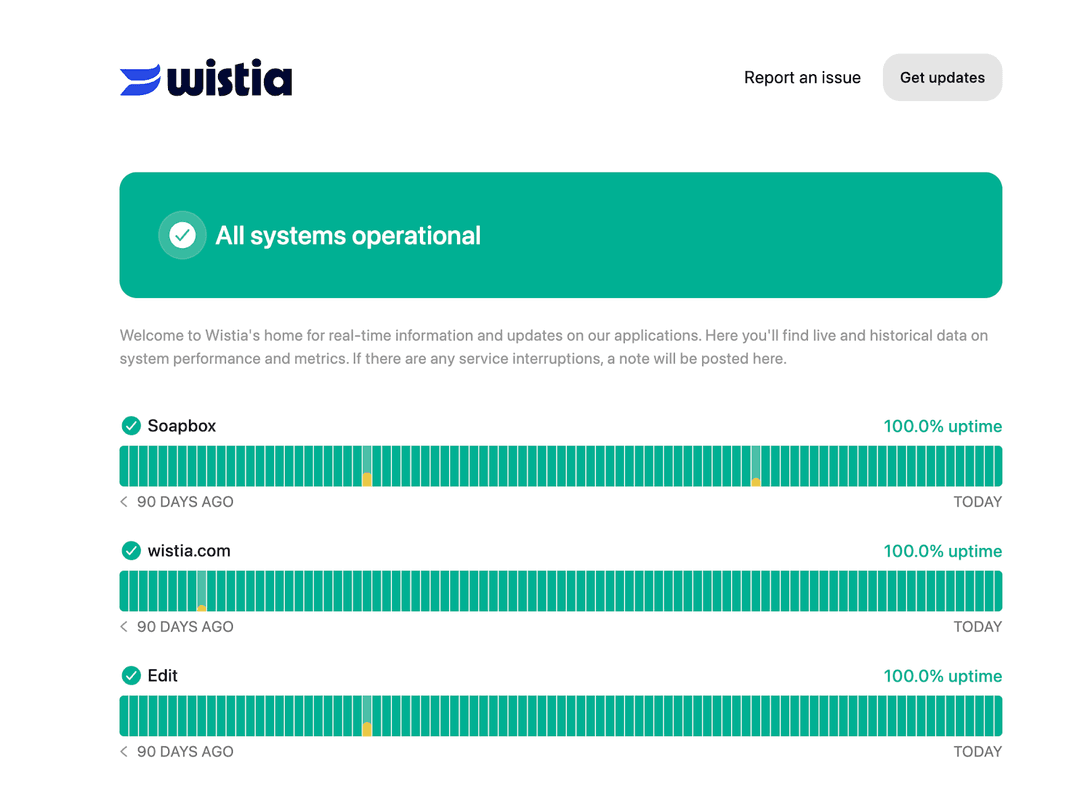Click the Wistia wave symbol in the logo

click(x=141, y=77)
